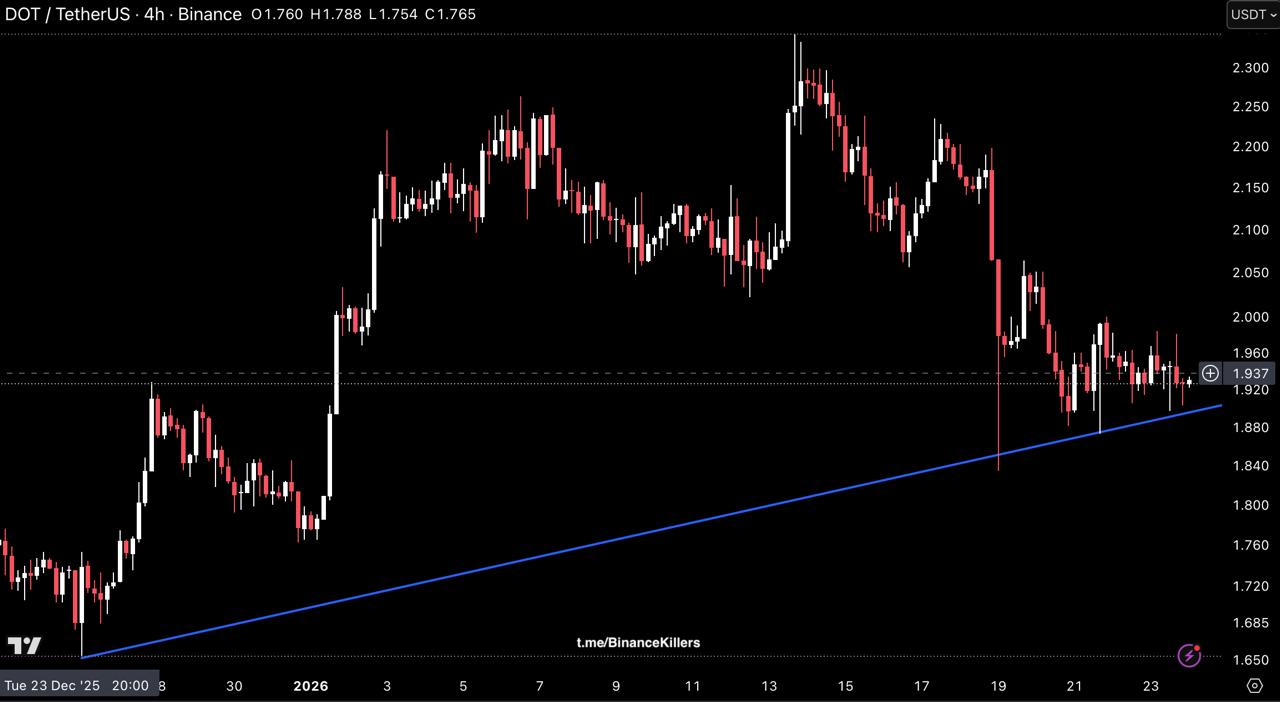The width and height of the screenshot is (1280, 702).
Task: Click the 13 date on the time axis
Action: [769, 686]
